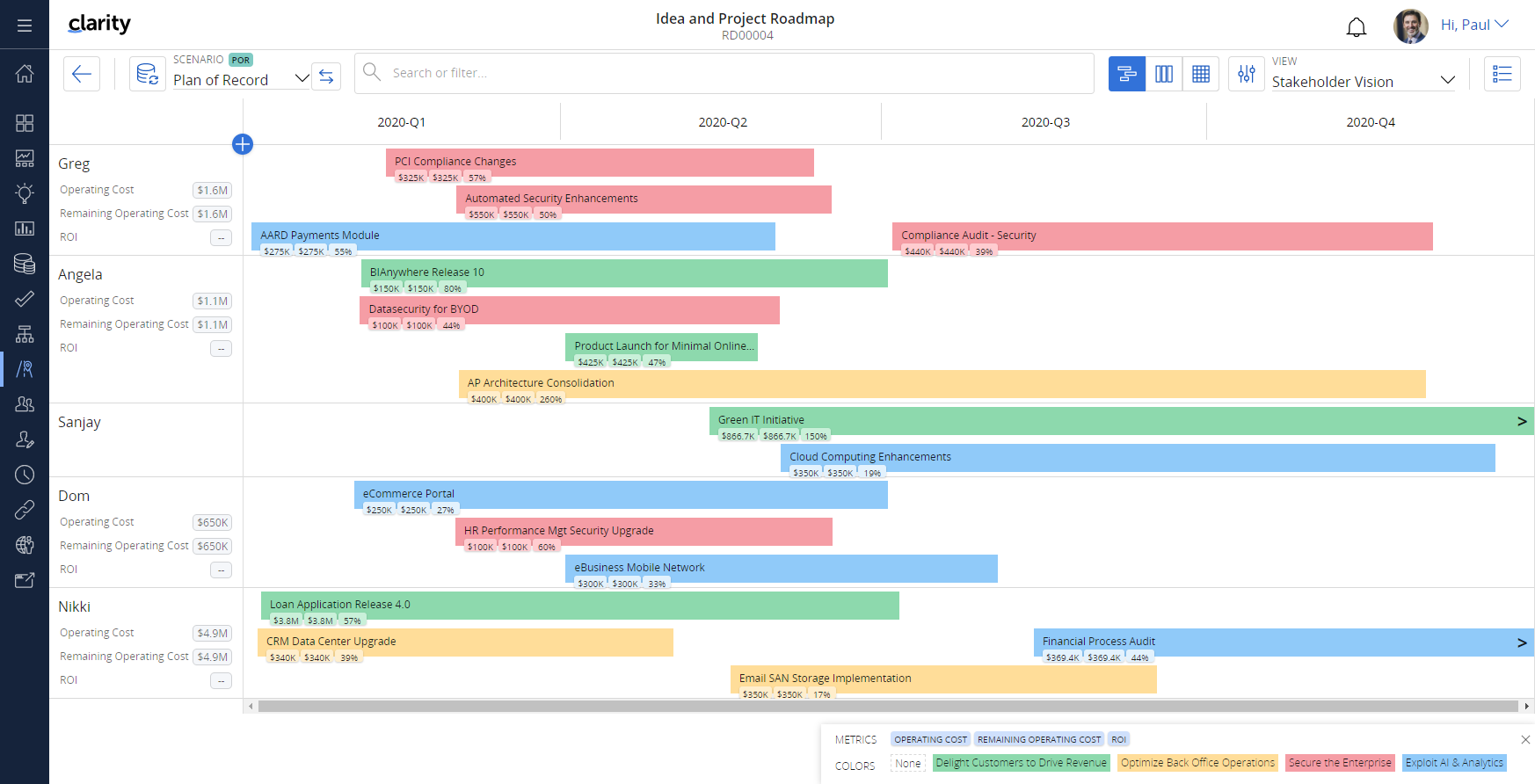
Task: Open the hamburger main menu
Action: click(25, 25)
